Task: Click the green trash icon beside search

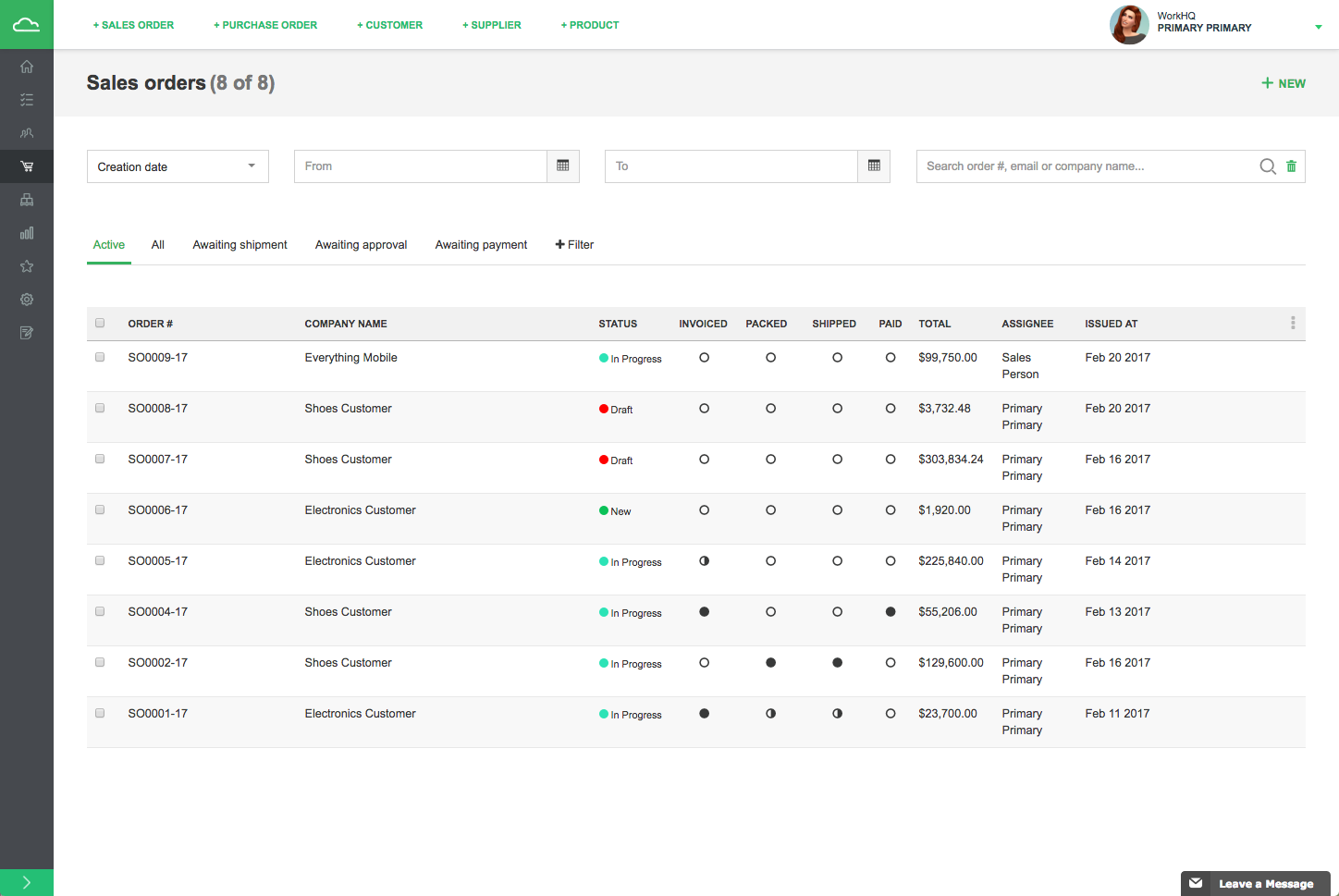Action: pyautogui.click(x=1291, y=166)
